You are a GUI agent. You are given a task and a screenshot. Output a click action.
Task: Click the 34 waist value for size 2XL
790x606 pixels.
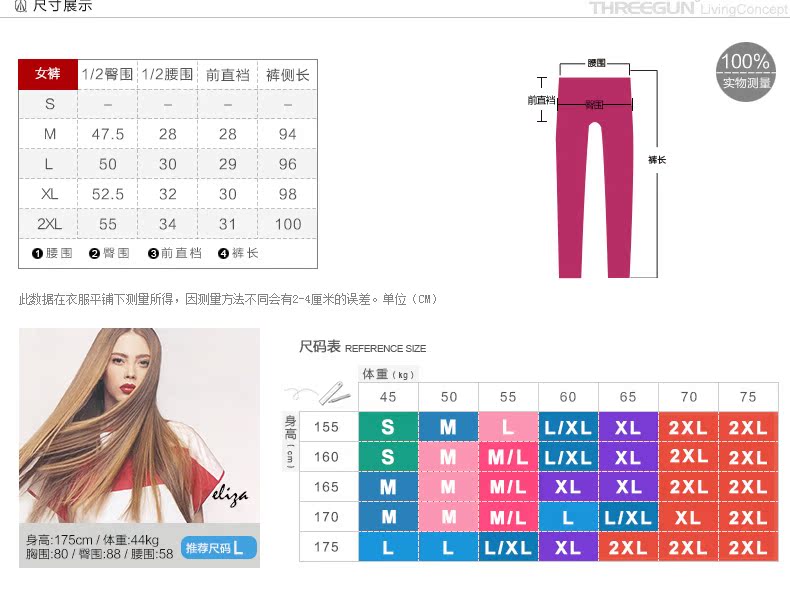pyautogui.click(x=168, y=224)
